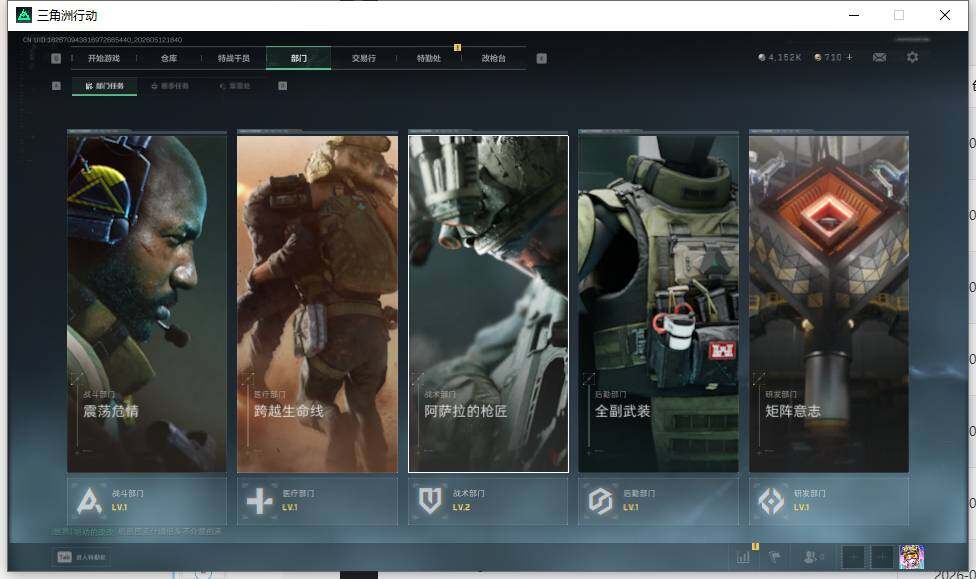
Task: Click the 三角洲行动 app logo in title bar
Action: pyautogui.click(x=24, y=15)
